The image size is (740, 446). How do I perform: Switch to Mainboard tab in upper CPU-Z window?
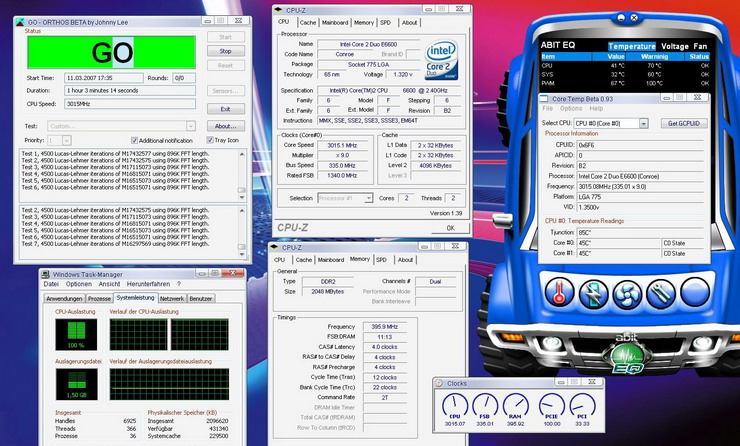click(x=335, y=22)
